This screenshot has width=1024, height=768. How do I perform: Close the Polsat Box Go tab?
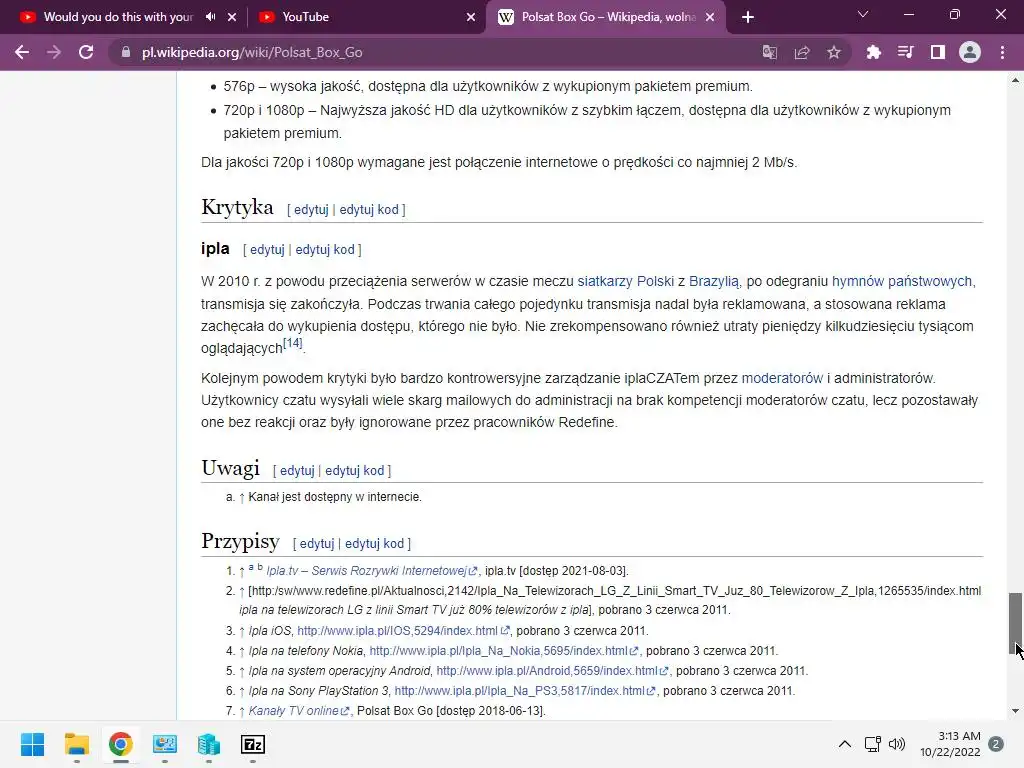tap(711, 17)
